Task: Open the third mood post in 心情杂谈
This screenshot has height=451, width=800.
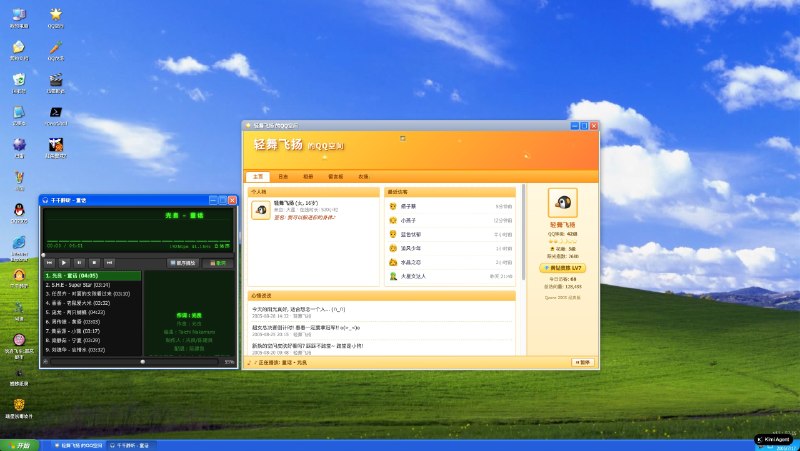Action: click(x=381, y=348)
